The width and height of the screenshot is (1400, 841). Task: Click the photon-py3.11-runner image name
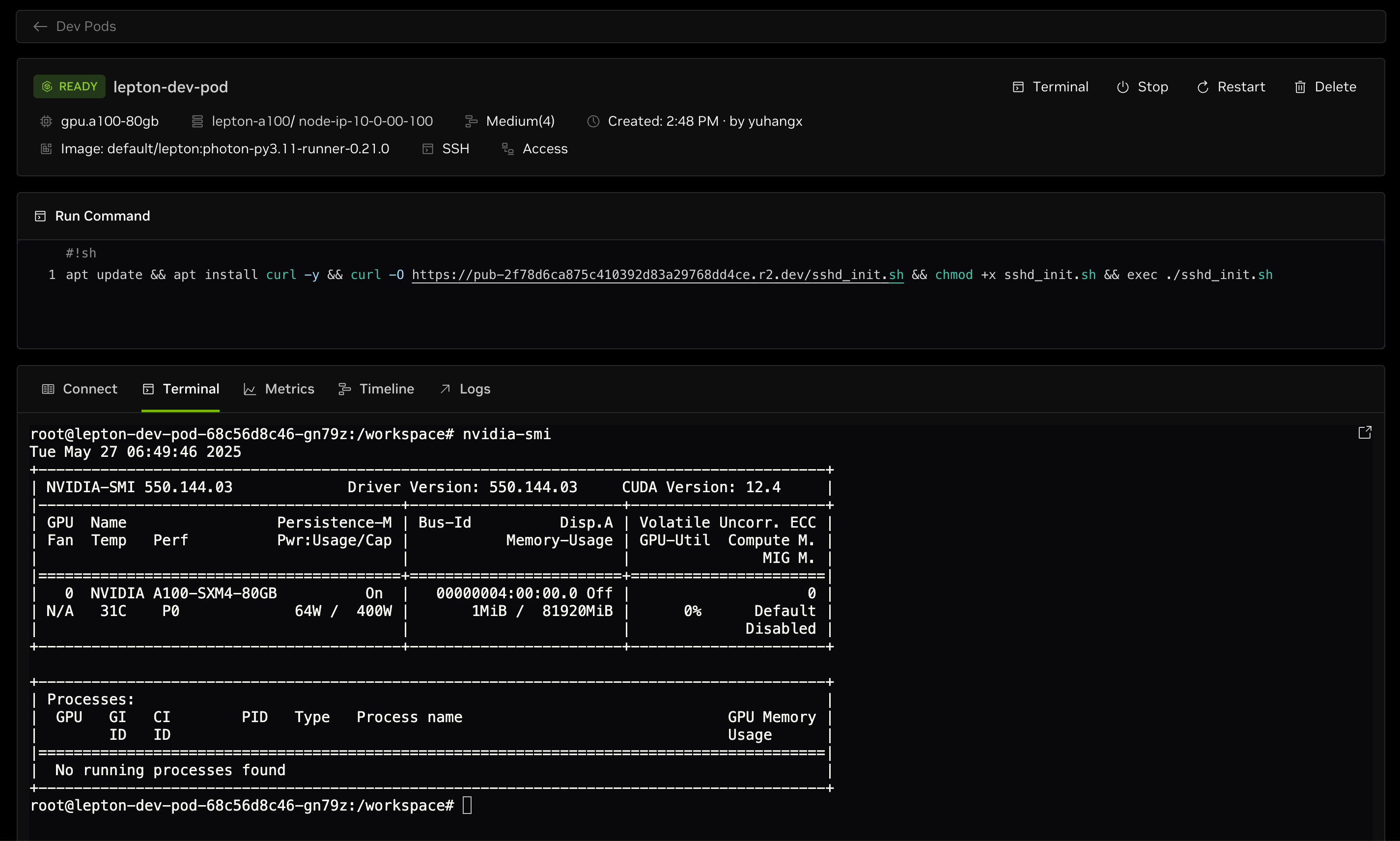pos(296,148)
